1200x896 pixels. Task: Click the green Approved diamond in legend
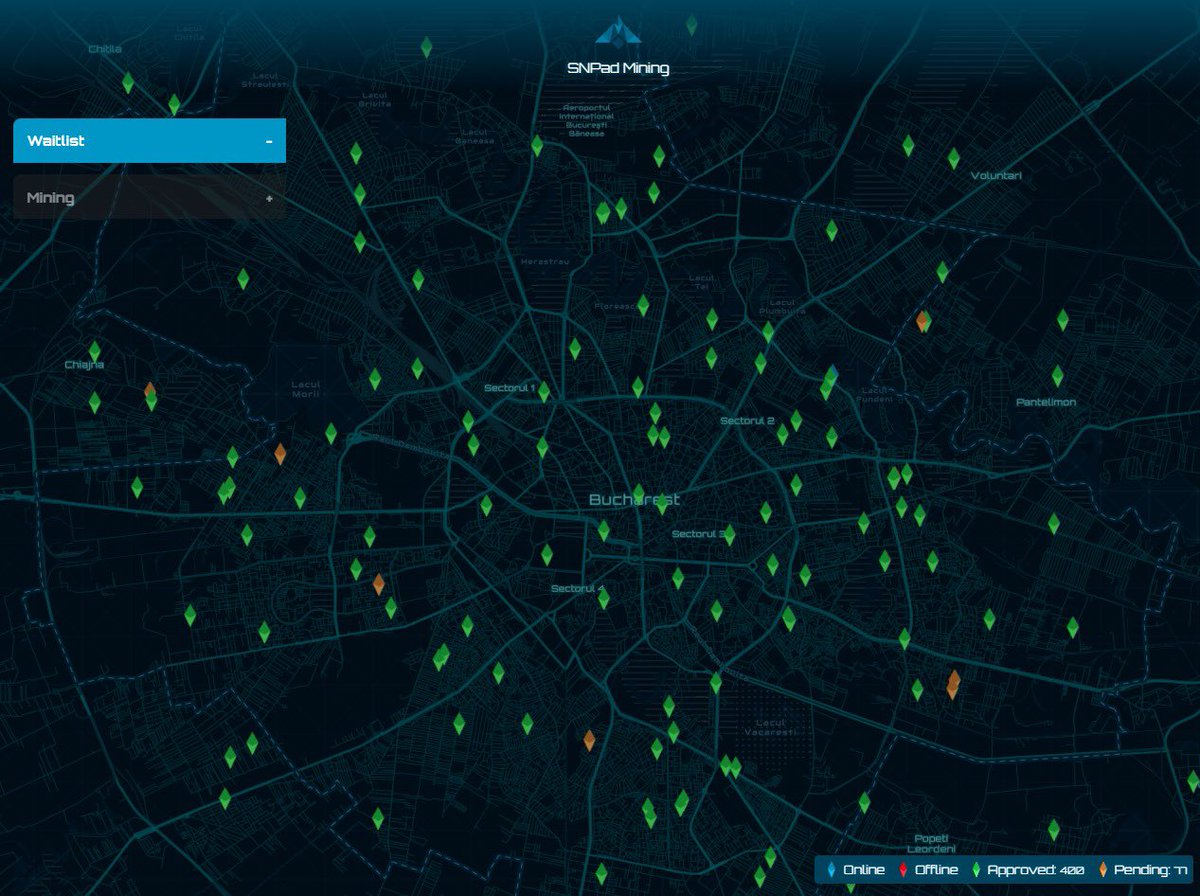[976, 870]
